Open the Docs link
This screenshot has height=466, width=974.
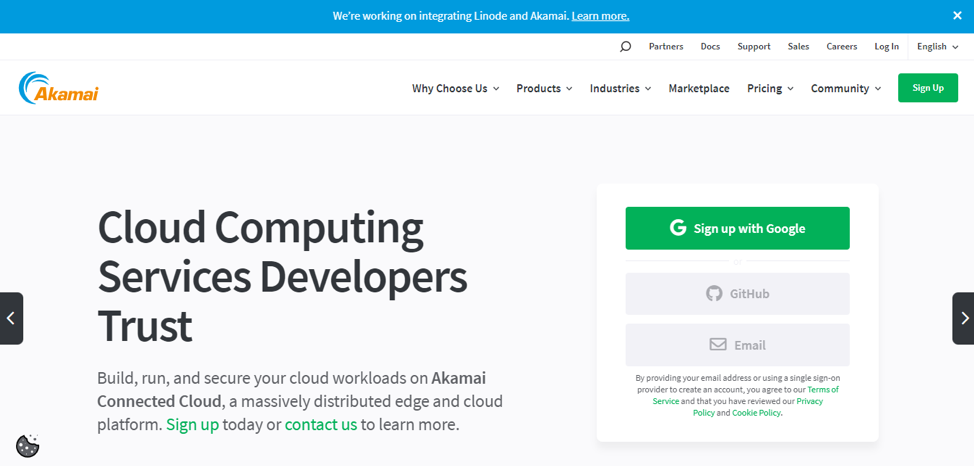710,47
